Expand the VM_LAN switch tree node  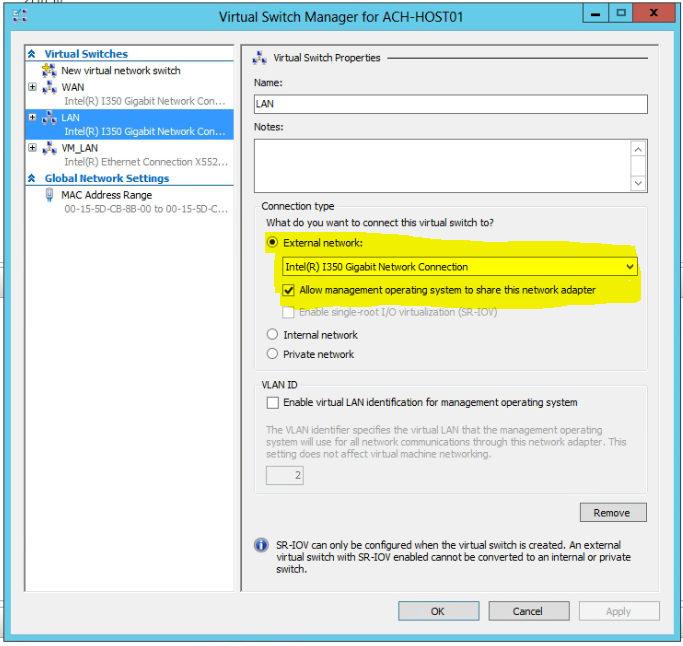pos(32,148)
